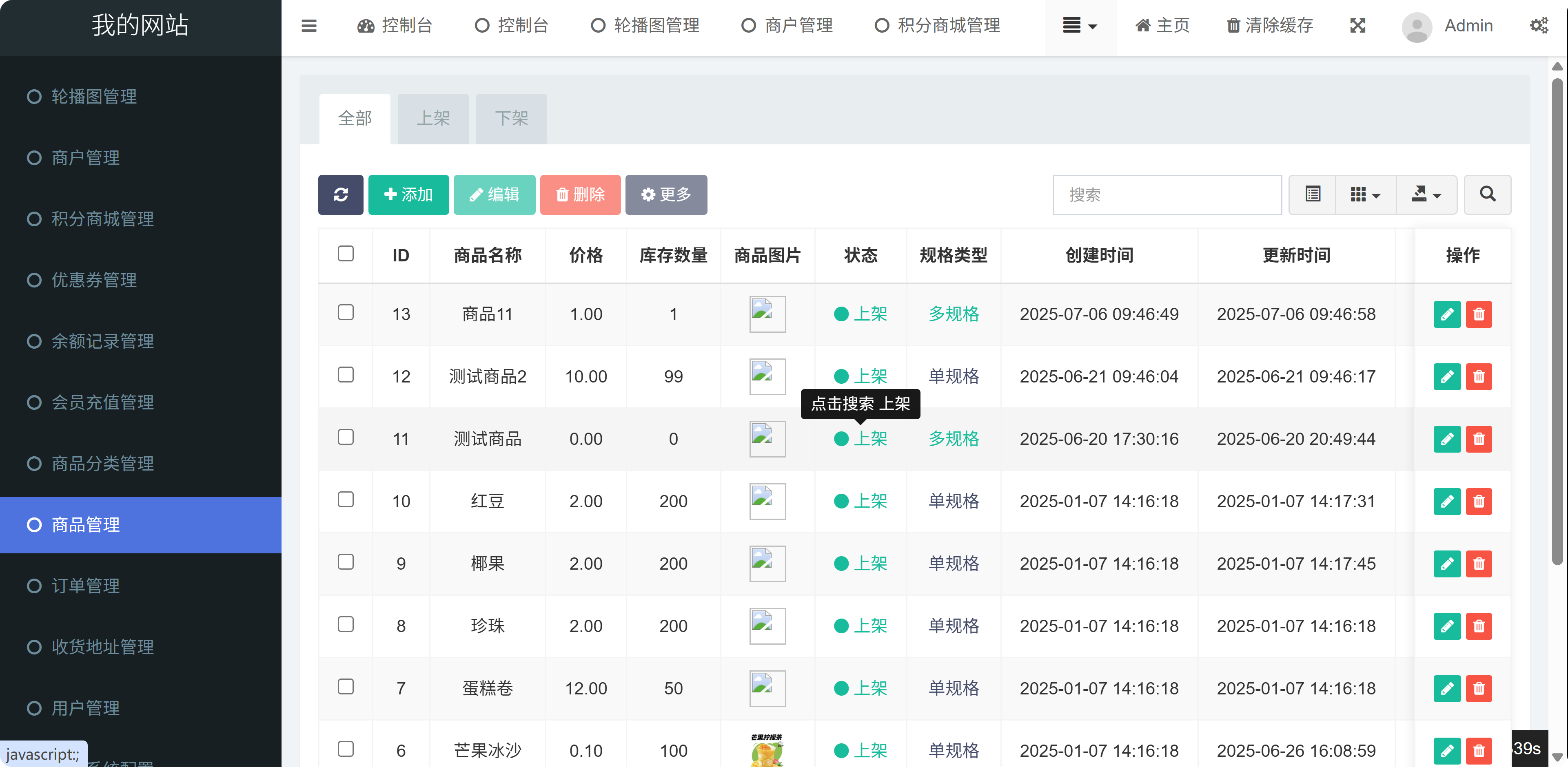Click inside the 搜索 search input field
Viewport: 1568px width, 767px height.
1167,195
